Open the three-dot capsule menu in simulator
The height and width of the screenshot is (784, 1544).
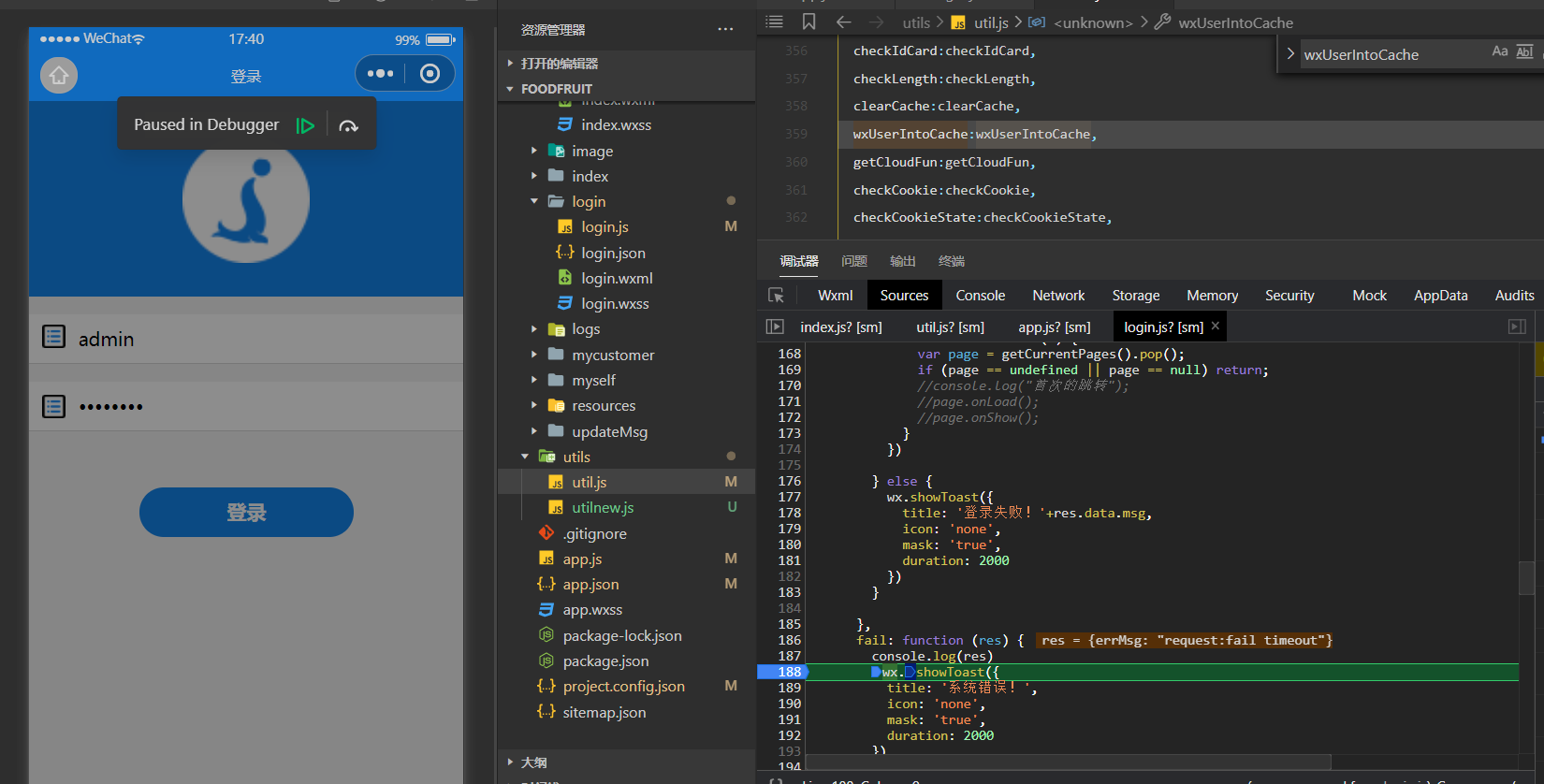tap(380, 74)
